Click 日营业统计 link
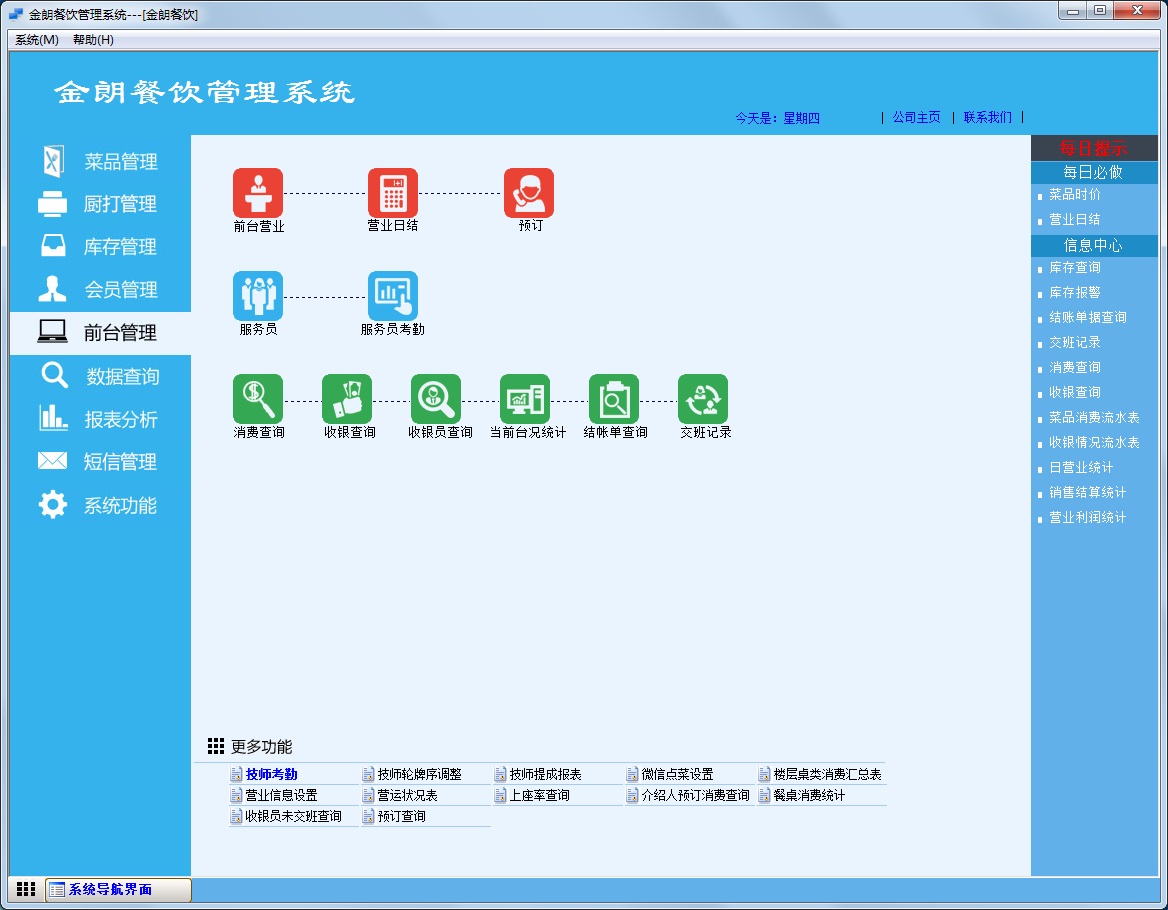The image size is (1168, 910). tap(1081, 468)
